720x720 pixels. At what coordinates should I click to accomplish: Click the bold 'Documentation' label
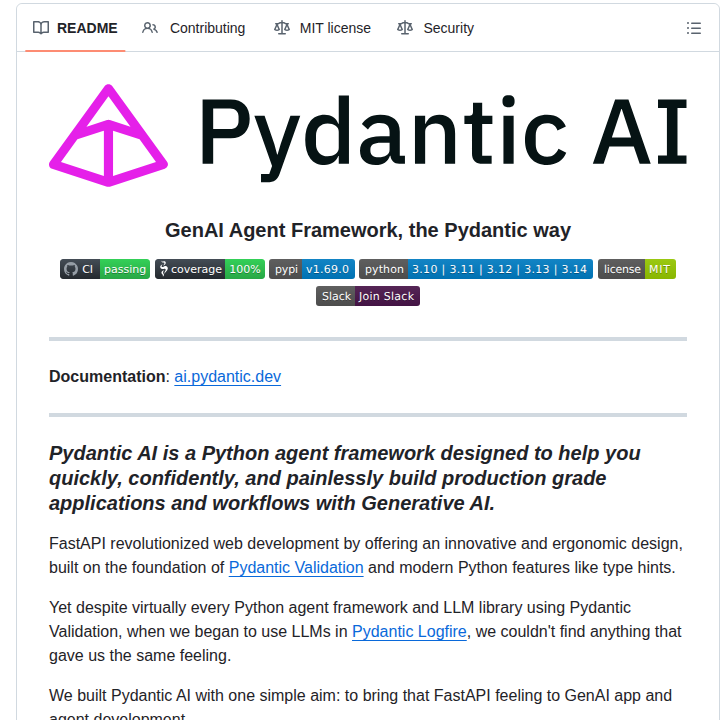[x=107, y=377]
